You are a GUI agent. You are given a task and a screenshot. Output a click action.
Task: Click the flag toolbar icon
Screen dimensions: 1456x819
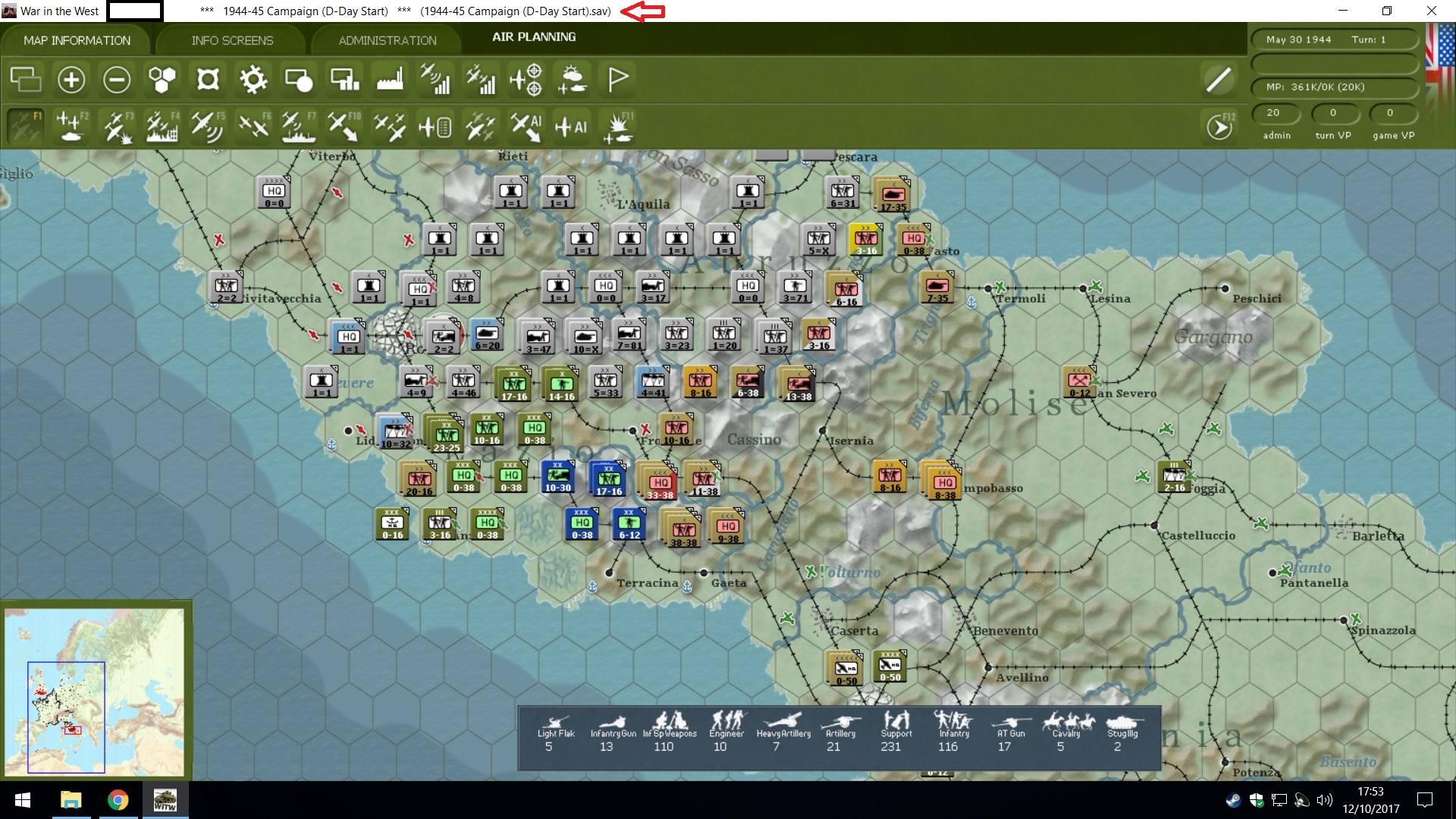617,79
